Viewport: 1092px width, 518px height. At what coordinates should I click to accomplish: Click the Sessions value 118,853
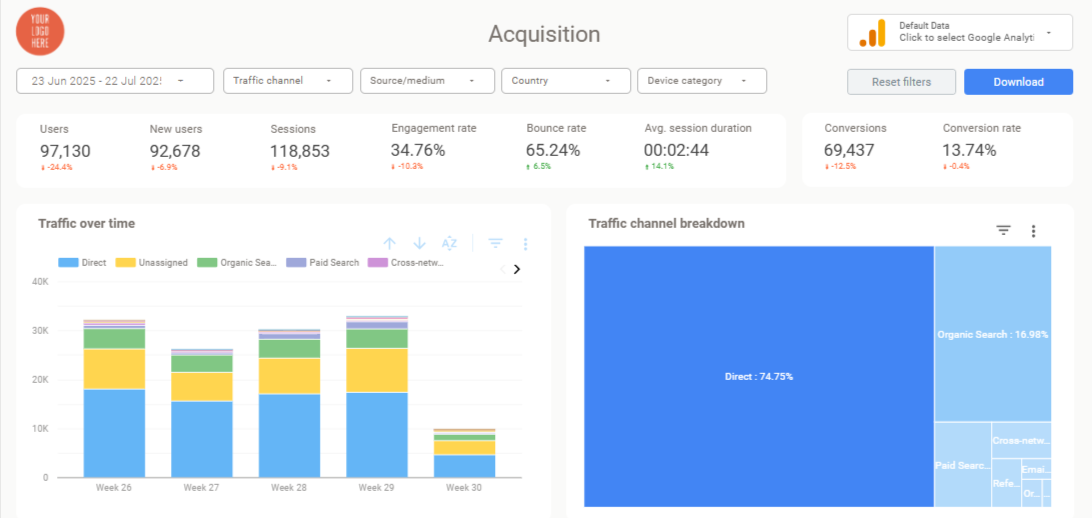pos(300,150)
